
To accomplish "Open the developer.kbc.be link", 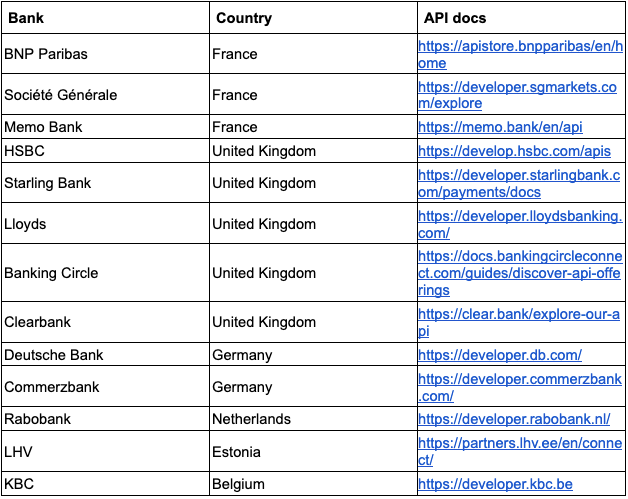I will (495, 484).
